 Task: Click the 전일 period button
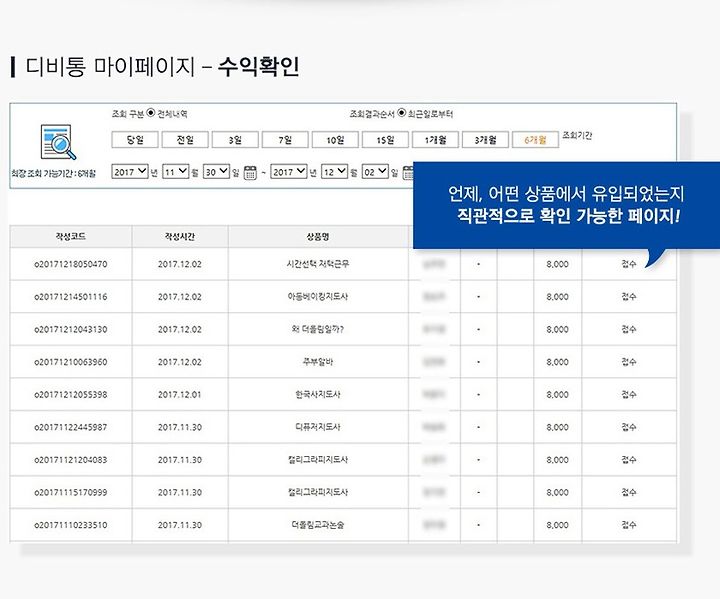click(185, 140)
